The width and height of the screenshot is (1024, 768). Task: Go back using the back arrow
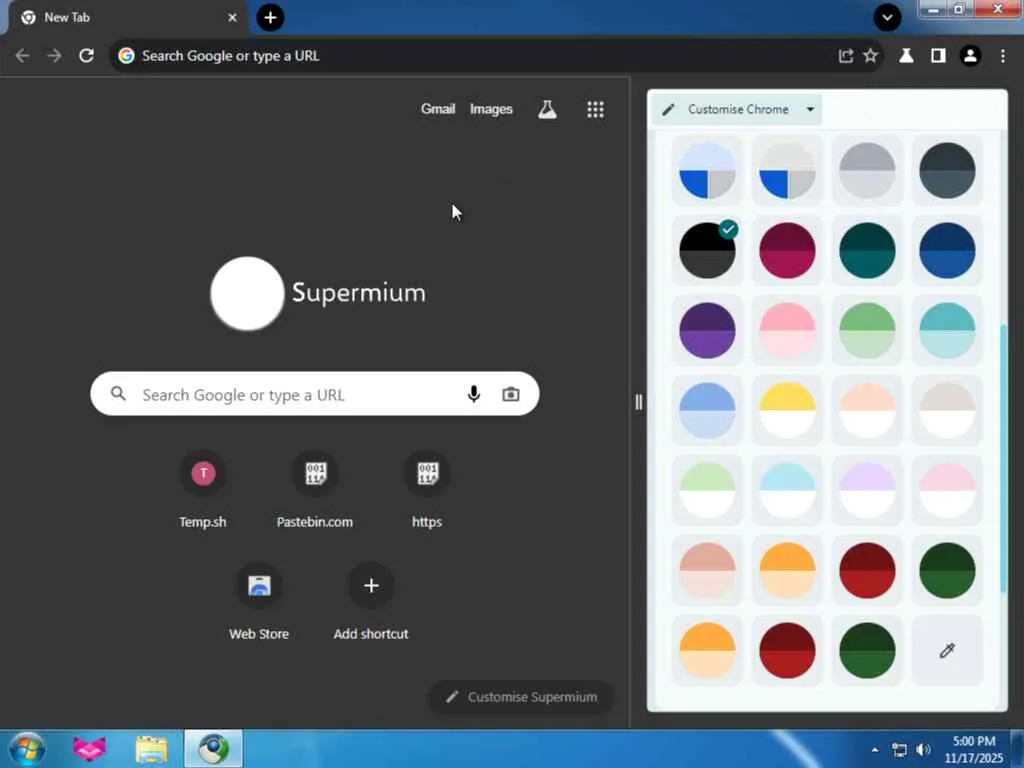[22, 56]
